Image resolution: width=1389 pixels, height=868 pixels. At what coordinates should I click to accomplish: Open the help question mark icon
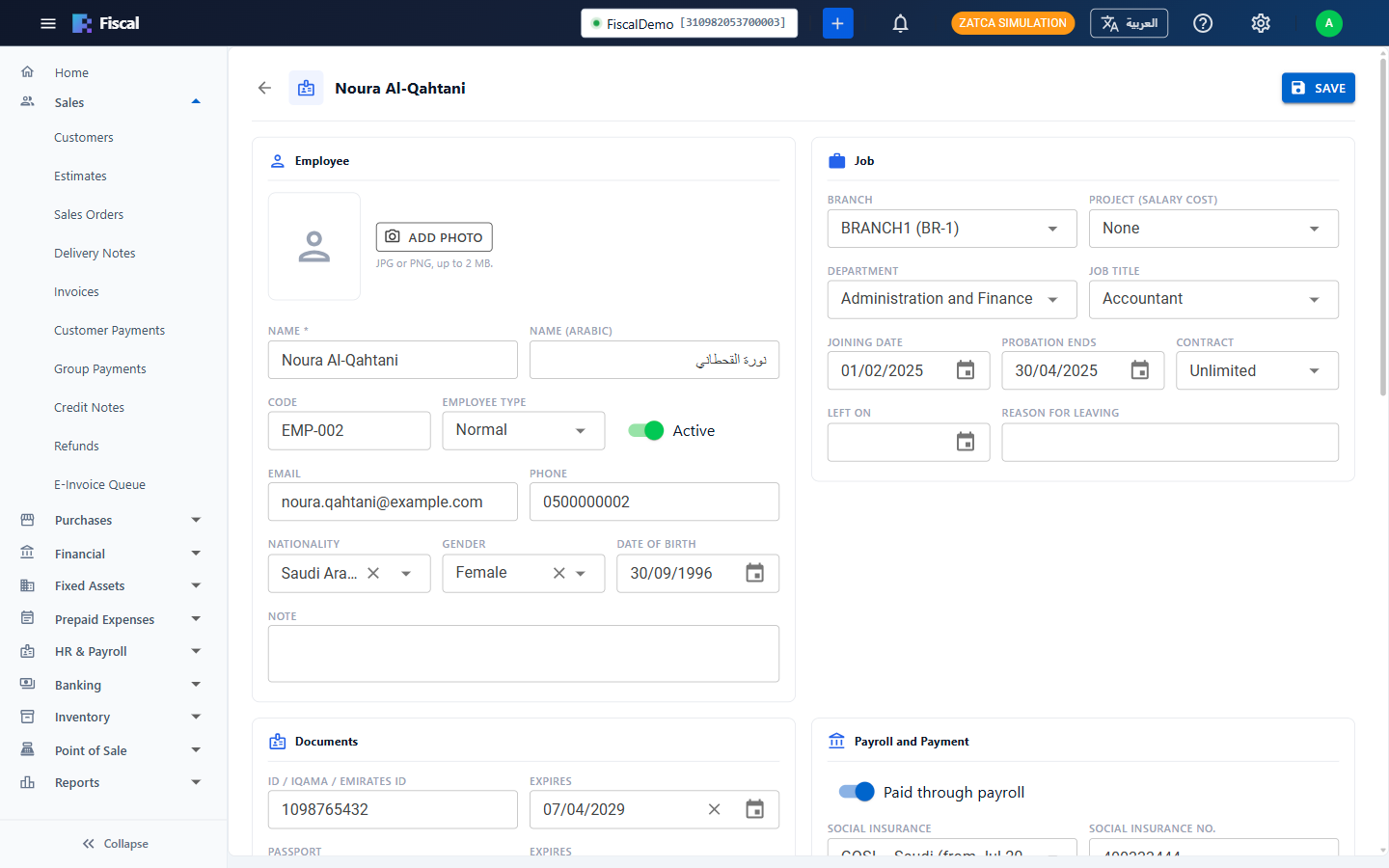[x=1203, y=23]
